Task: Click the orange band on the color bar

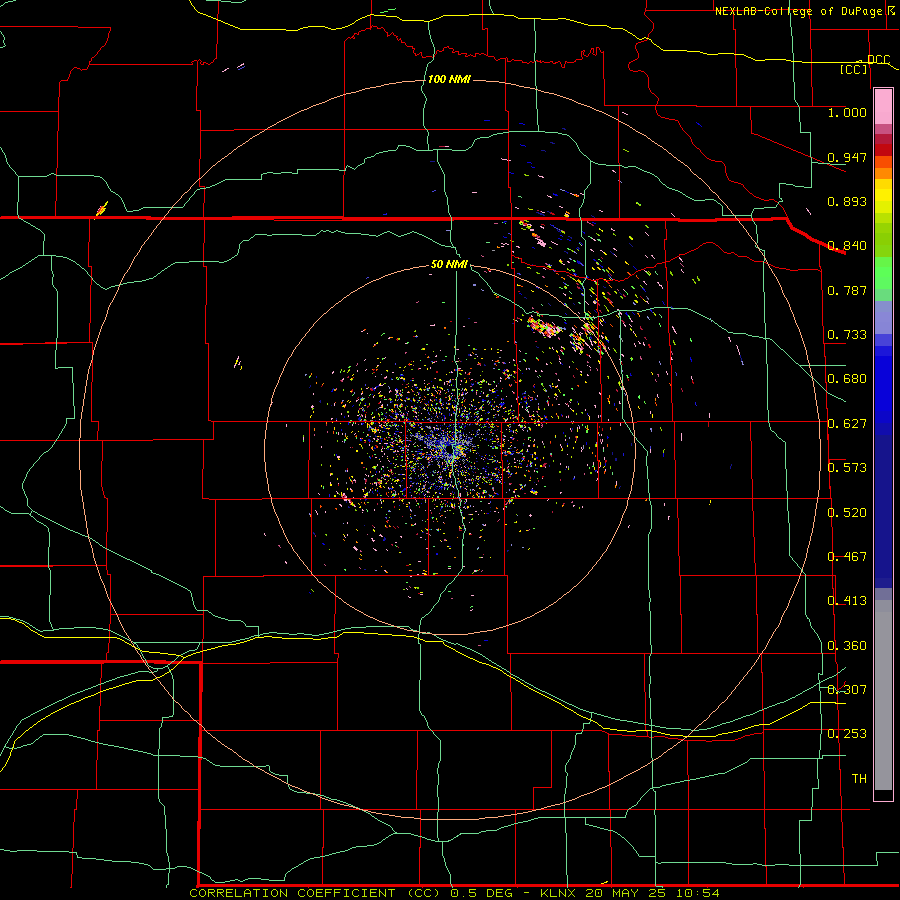Action: [883, 173]
